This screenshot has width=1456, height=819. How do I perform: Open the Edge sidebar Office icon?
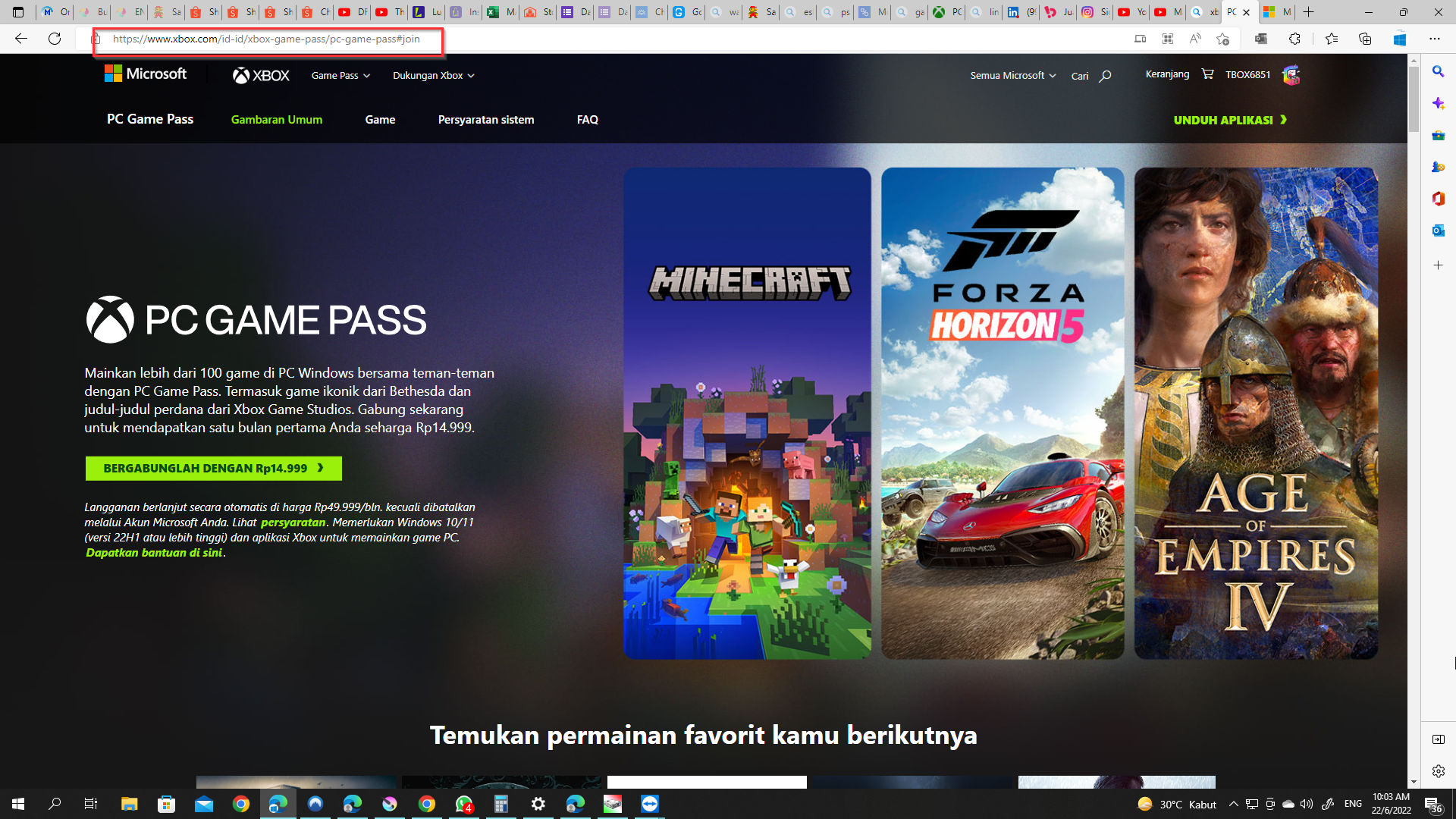pos(1438,199)
